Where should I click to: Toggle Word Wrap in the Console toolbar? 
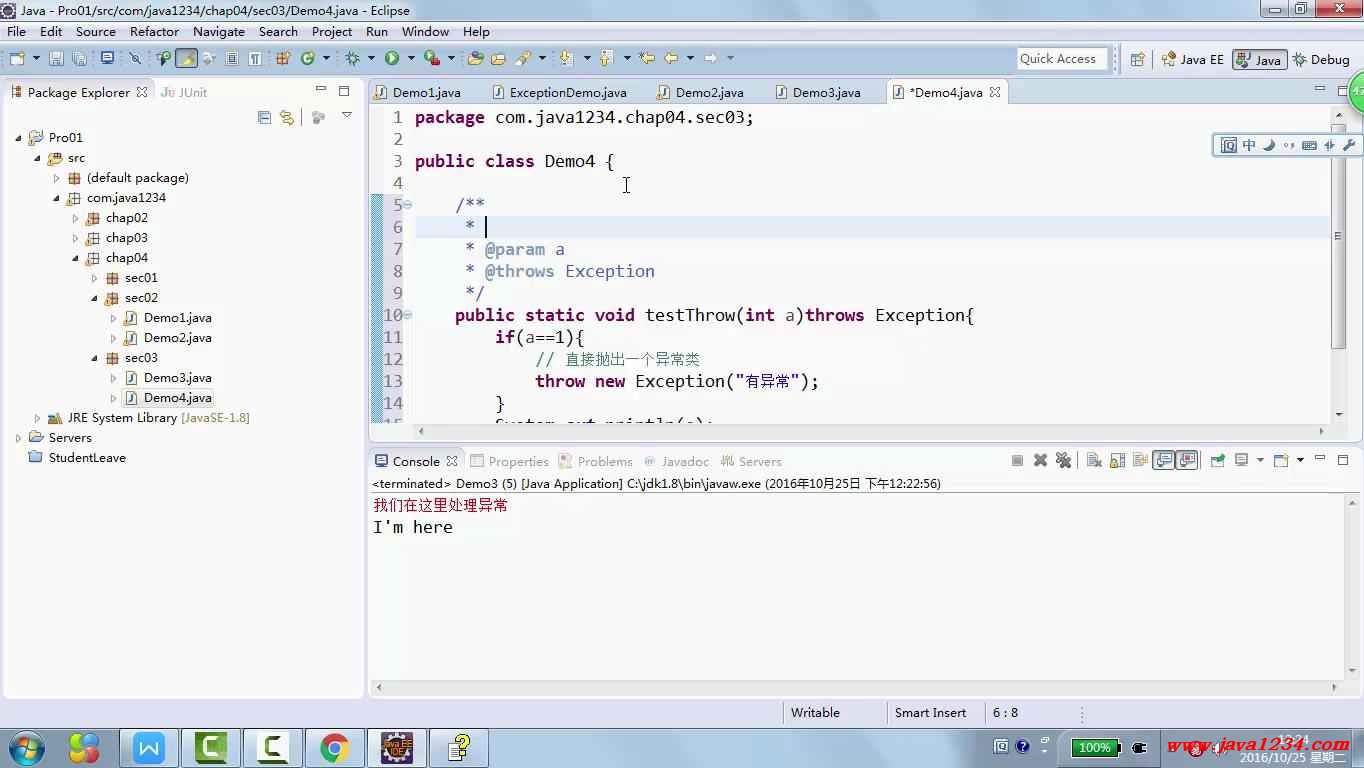pyautogui.click(x=1140, y=461)
